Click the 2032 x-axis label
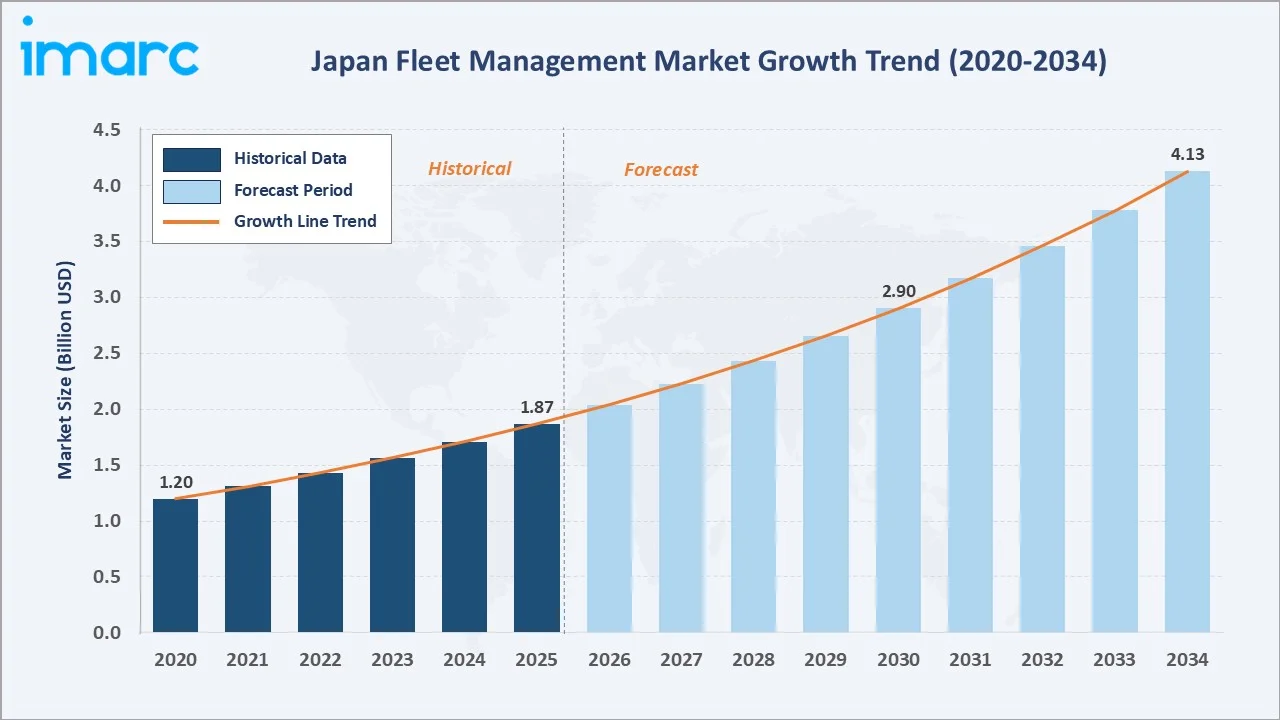This screenshot has height=720, width=1280. coord(1043,660)
